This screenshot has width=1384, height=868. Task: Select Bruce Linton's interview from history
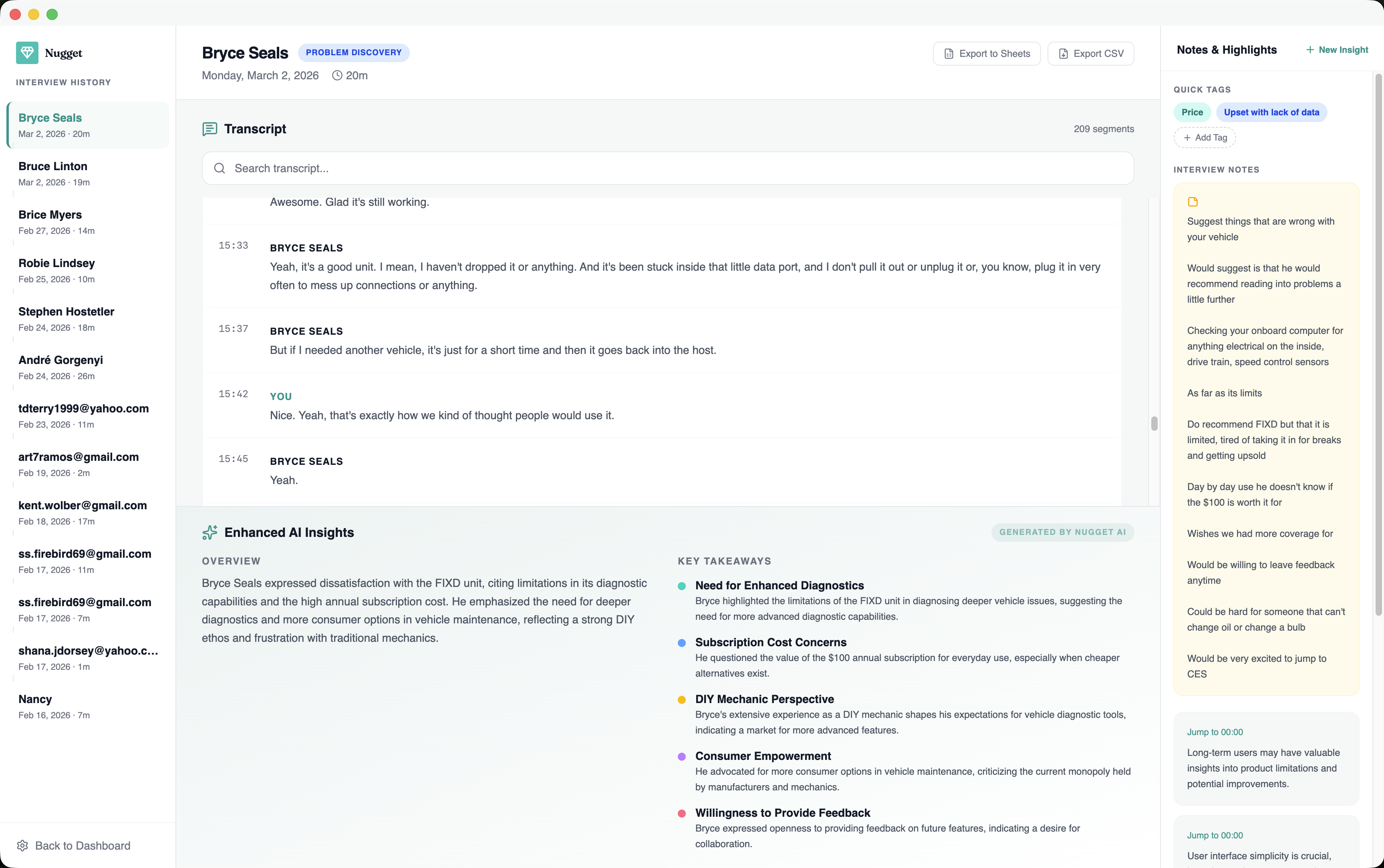86,173
